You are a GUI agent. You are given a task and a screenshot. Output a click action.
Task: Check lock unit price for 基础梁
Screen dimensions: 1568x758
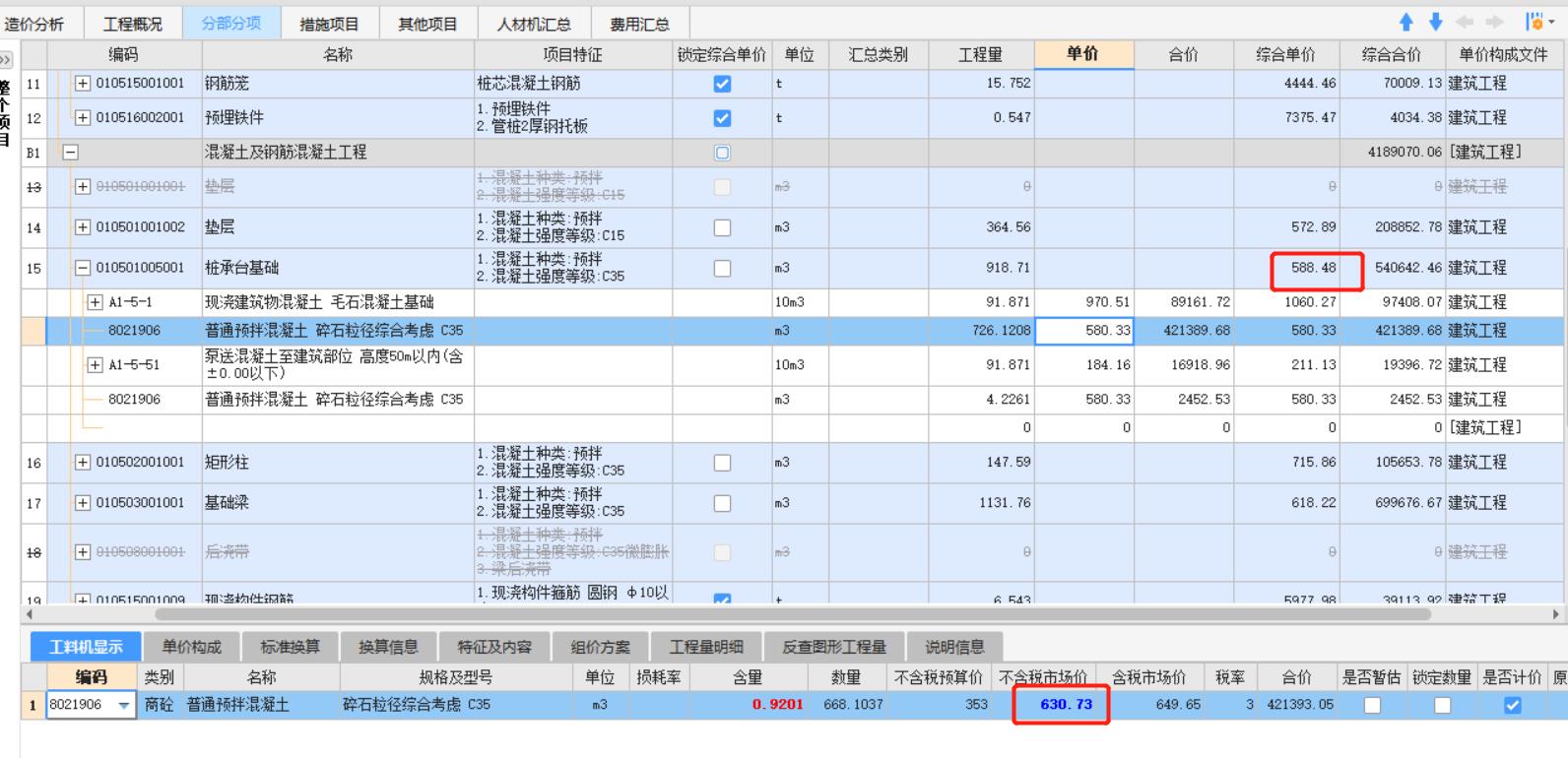tap(722, 503)
